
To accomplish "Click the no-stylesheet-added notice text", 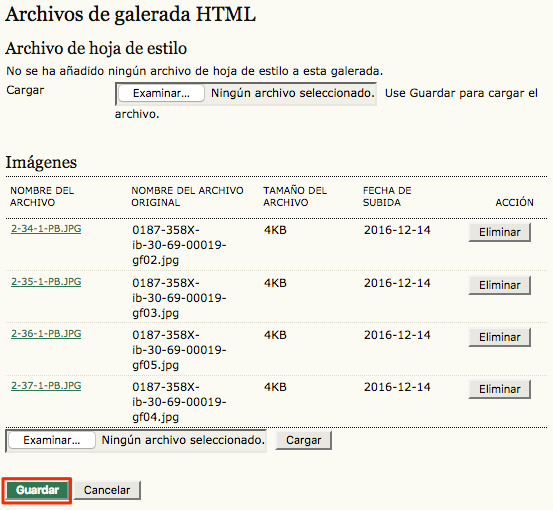I will point(195,71).
